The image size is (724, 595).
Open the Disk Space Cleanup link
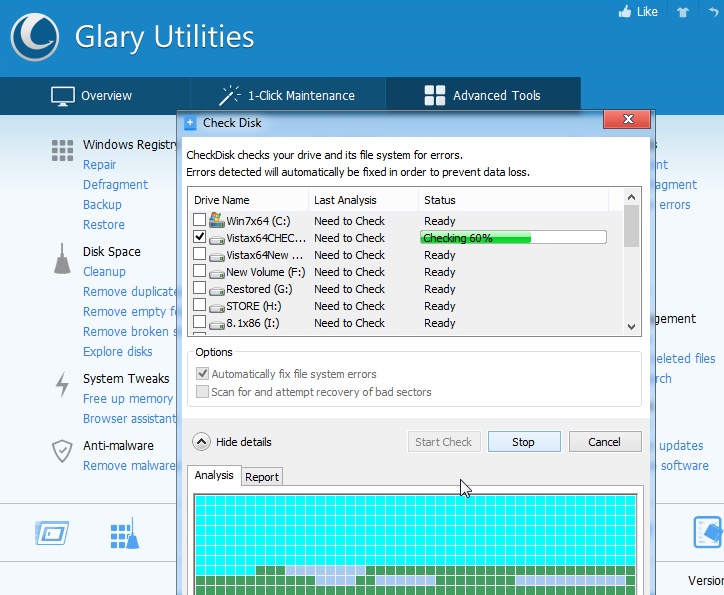pyautogui.click(x=104, y=271)
